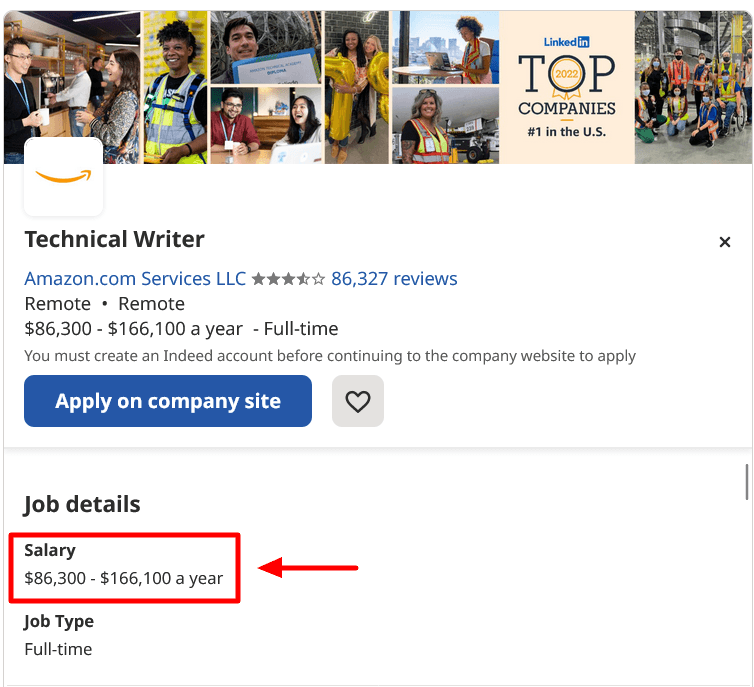Click the vertical scrollbar beside Job details
This screenshot has height=687, width=754.
747,482
